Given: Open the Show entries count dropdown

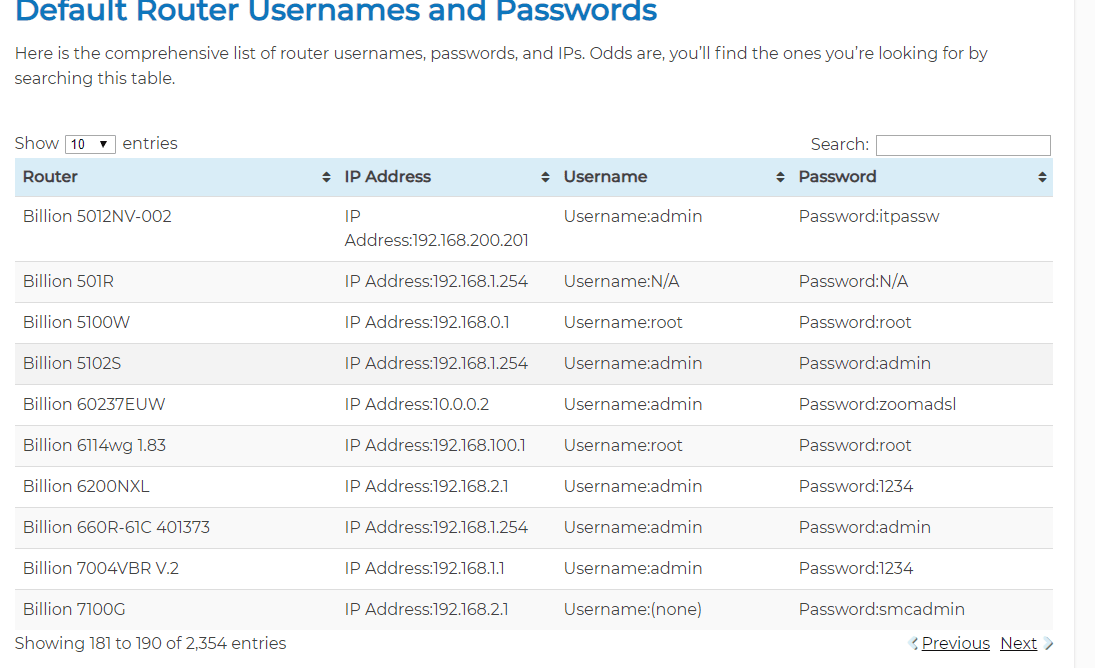Looking at the screenshot, I should pos(90,144).
